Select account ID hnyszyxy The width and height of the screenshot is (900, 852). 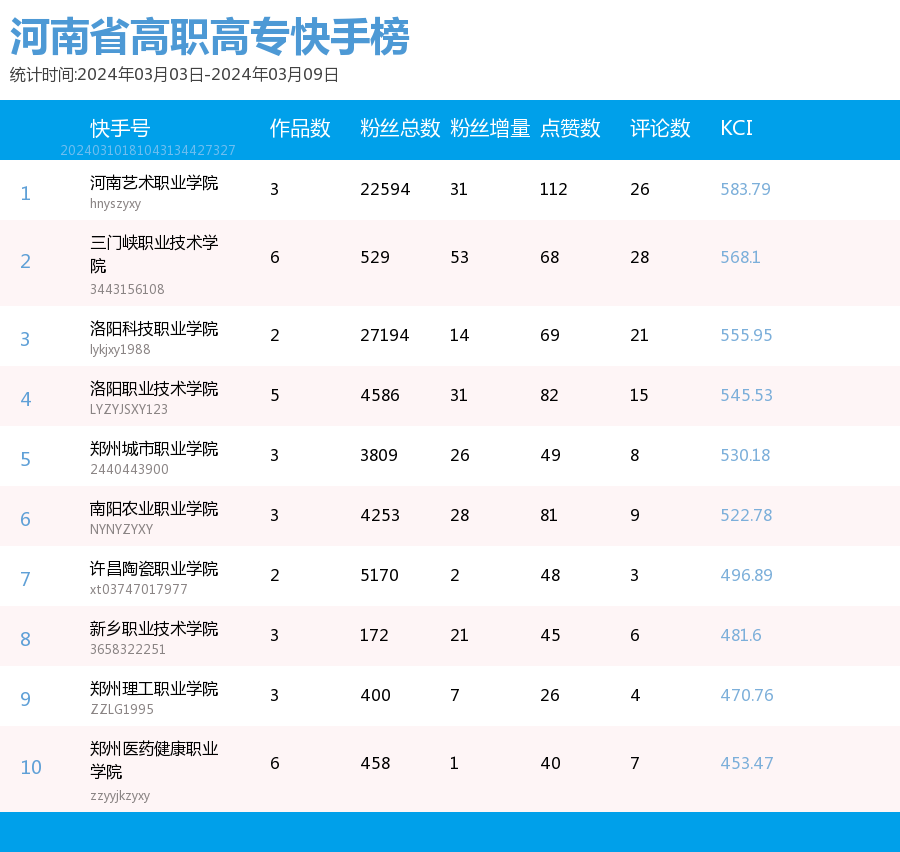click(115, 204)
